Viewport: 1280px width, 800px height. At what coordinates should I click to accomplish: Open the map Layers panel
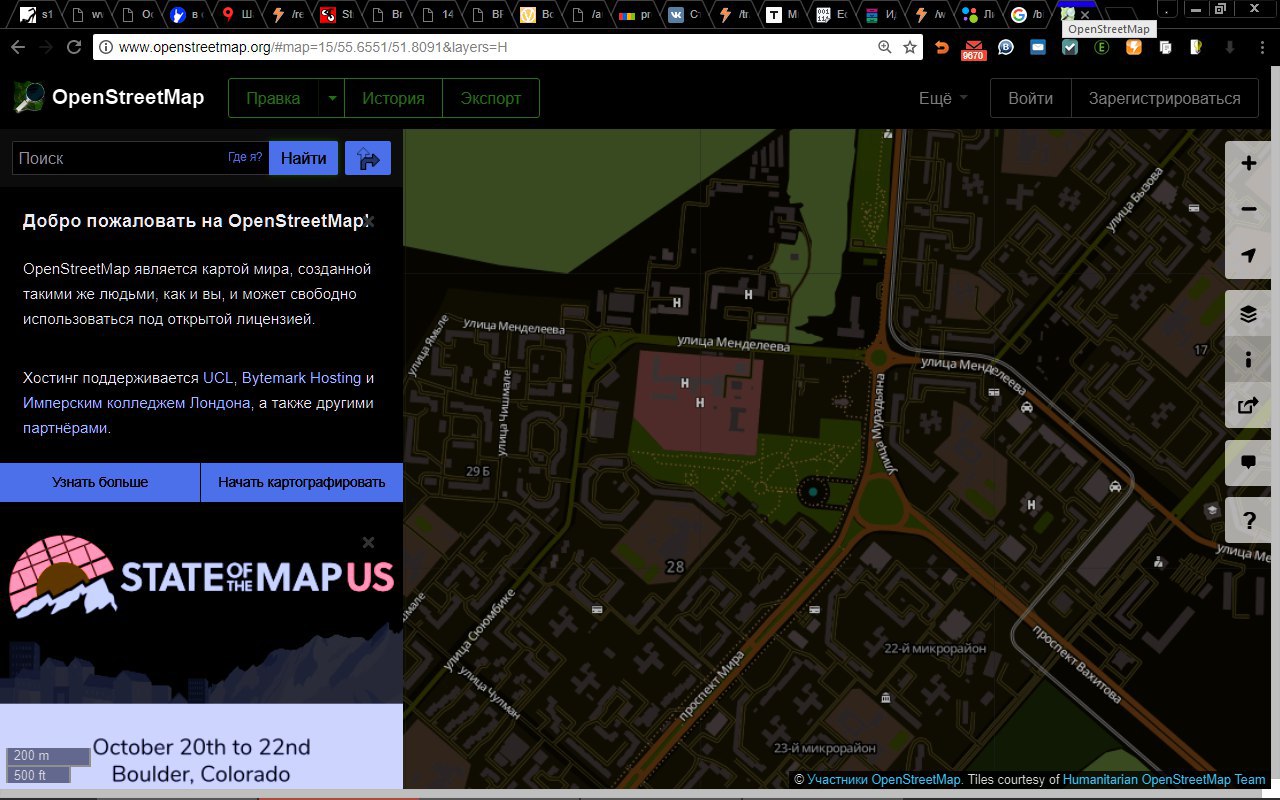click(1248, 314)
